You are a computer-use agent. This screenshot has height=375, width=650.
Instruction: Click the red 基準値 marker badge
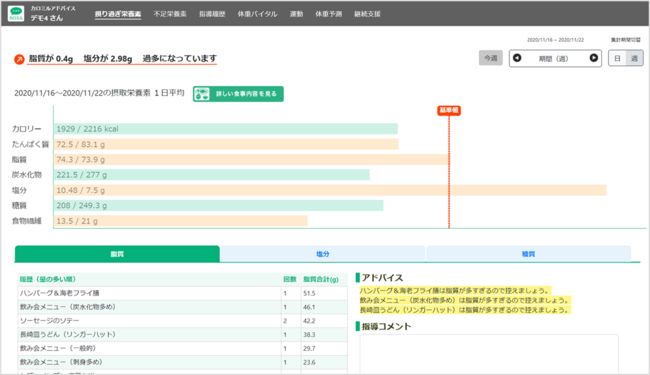449,110
